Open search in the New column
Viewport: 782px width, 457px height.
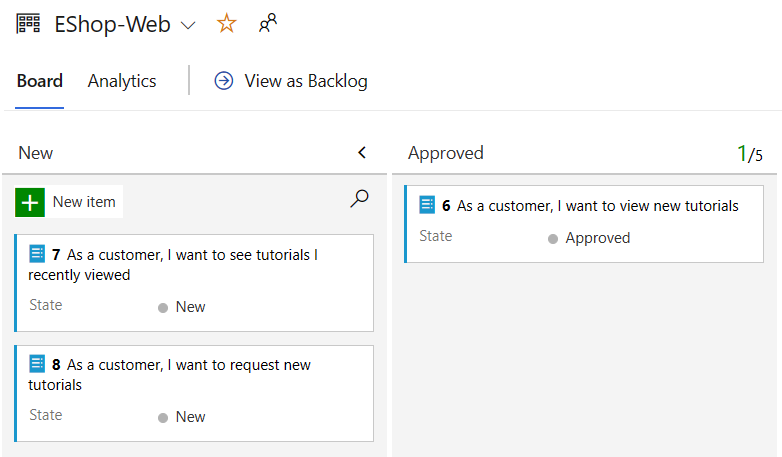pyautogui.click(x=359, y=199)
